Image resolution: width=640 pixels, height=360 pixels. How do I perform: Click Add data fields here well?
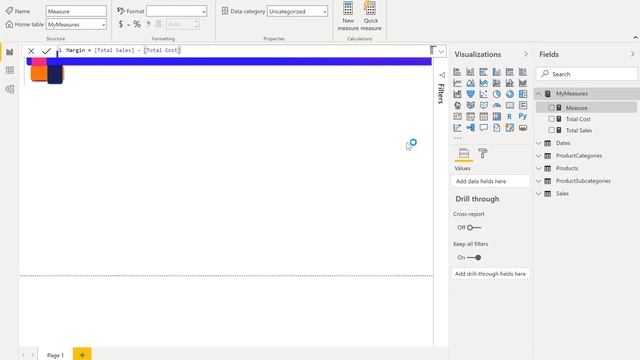(491, 181)
